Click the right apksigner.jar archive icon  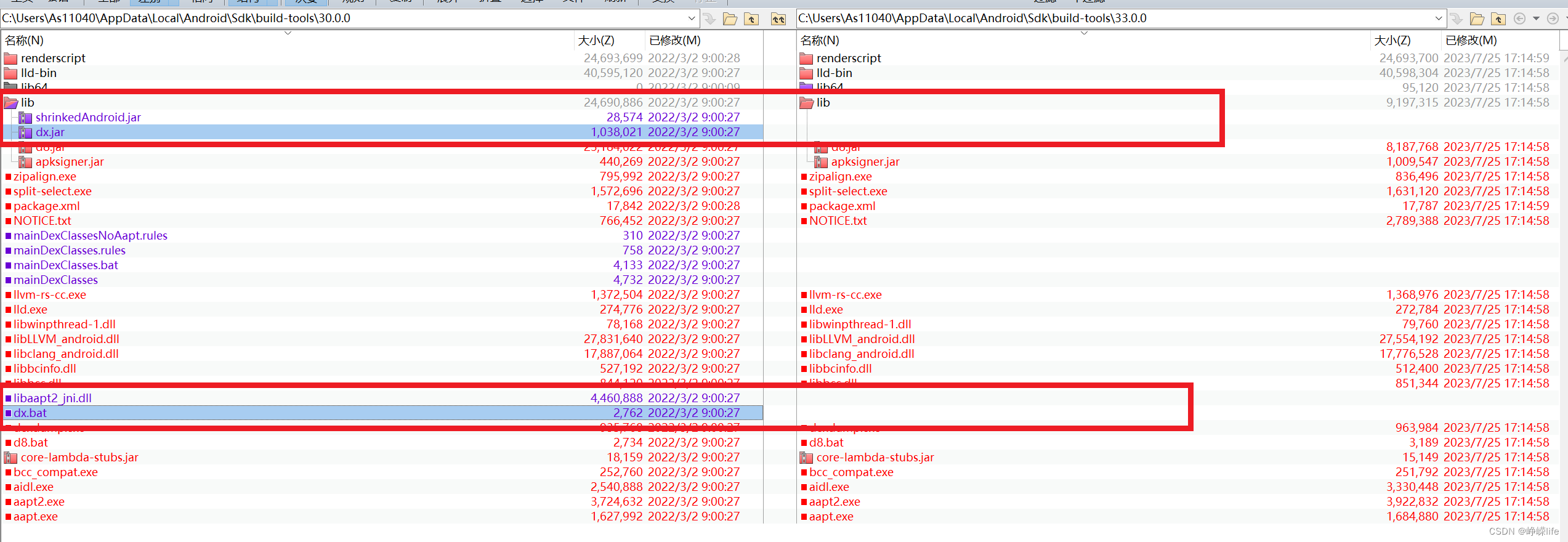pos(821,162)
